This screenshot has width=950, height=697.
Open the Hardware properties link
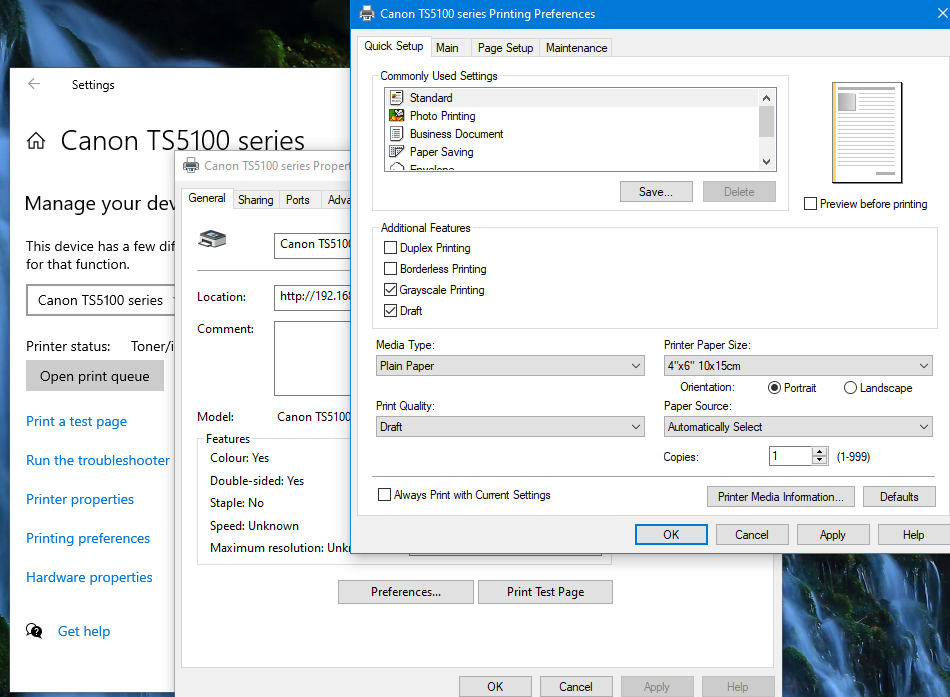(x=89, y=577)
